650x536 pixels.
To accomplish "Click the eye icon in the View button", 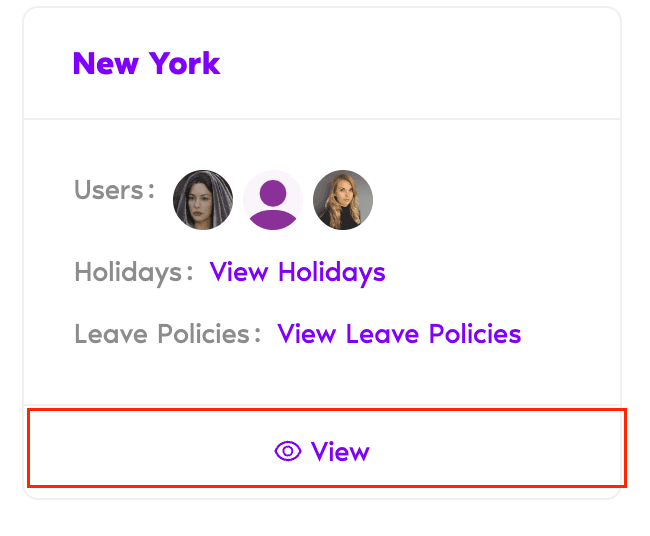I will click(287, 452).
